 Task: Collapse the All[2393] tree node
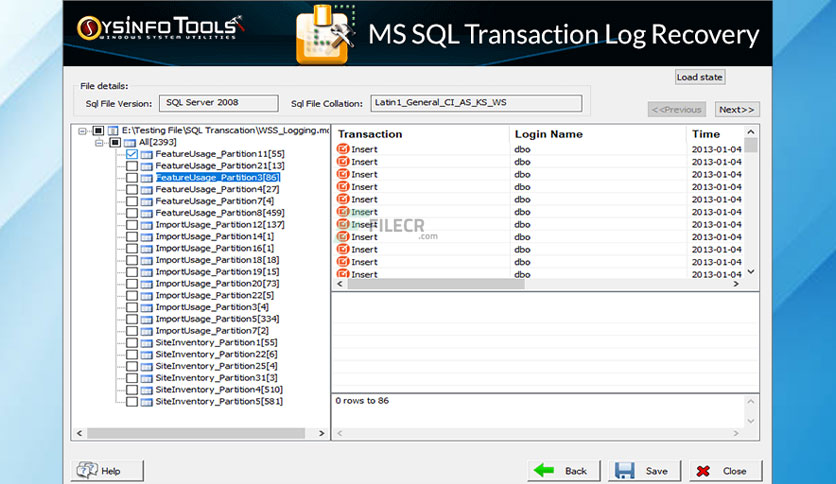pos(99,142)
